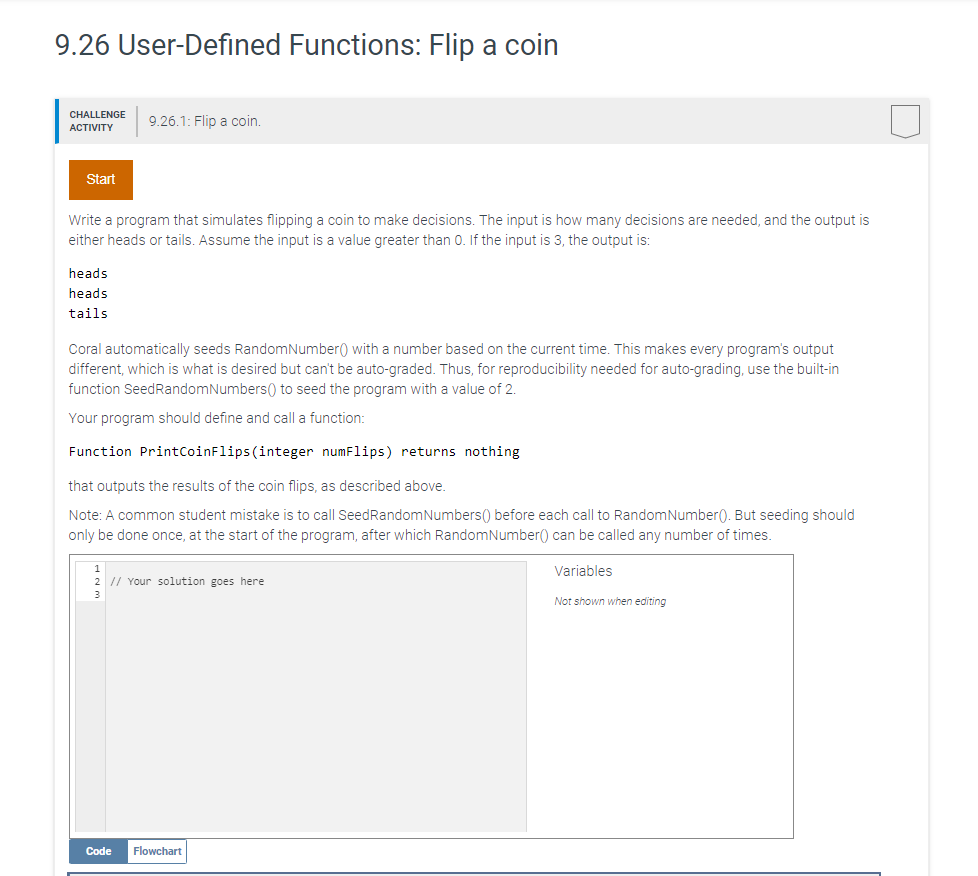Click the PrintCoinFlips function signature text

click(x=293, y=451)
